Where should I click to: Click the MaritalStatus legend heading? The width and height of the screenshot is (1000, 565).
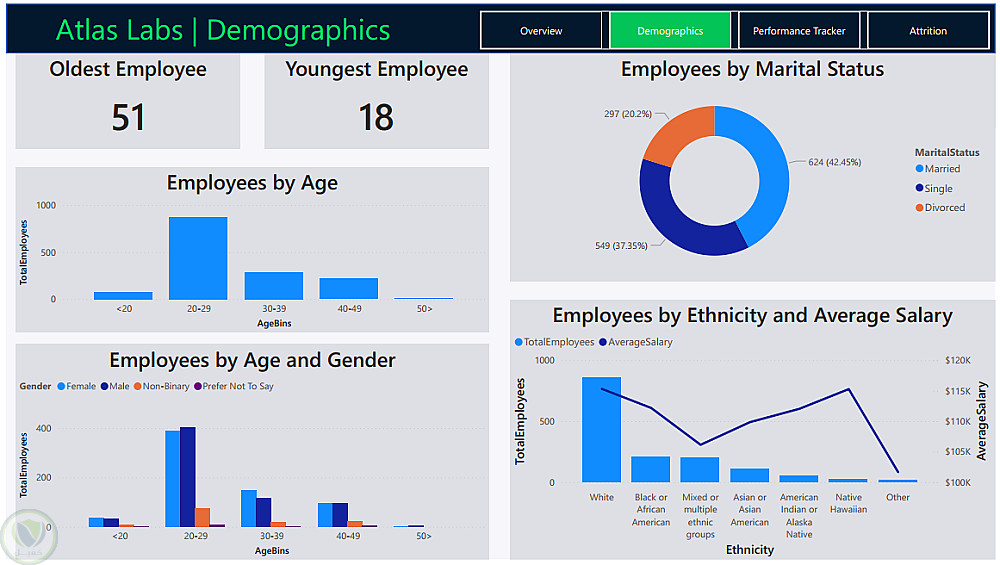(947, 152)
